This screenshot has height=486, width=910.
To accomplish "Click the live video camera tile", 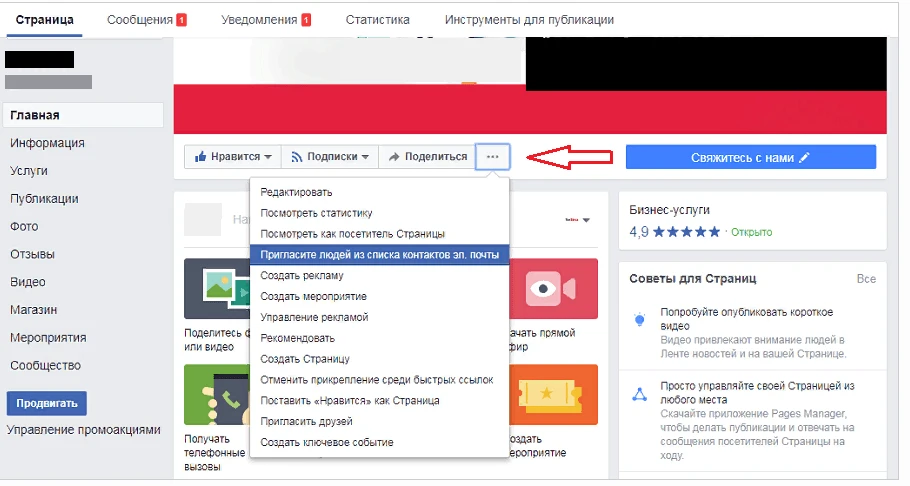I will [x=553, y=289].
